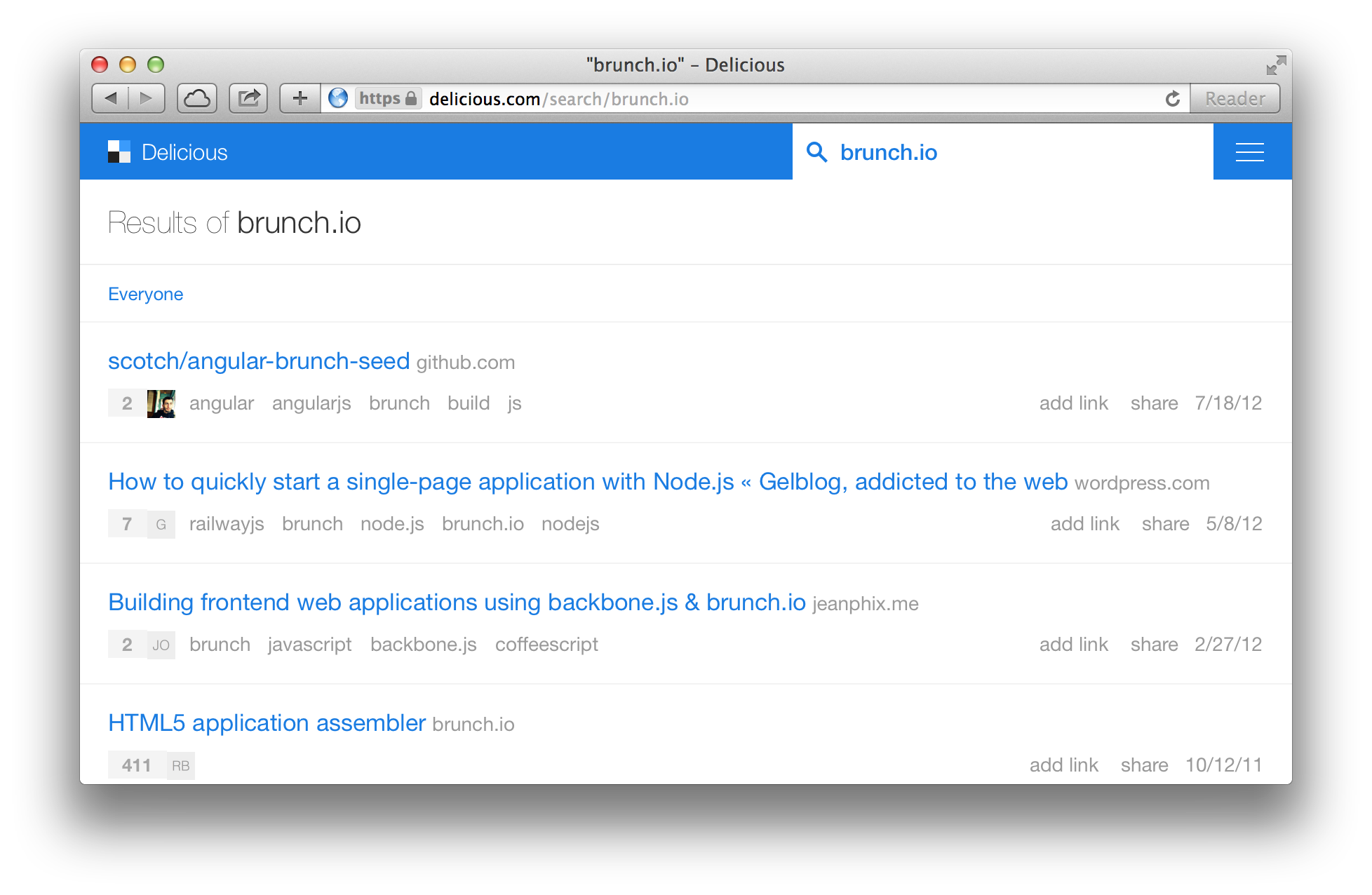Click the Share toolbar icon
Viewport: 1372px width, 895px height.
[248, 98]
